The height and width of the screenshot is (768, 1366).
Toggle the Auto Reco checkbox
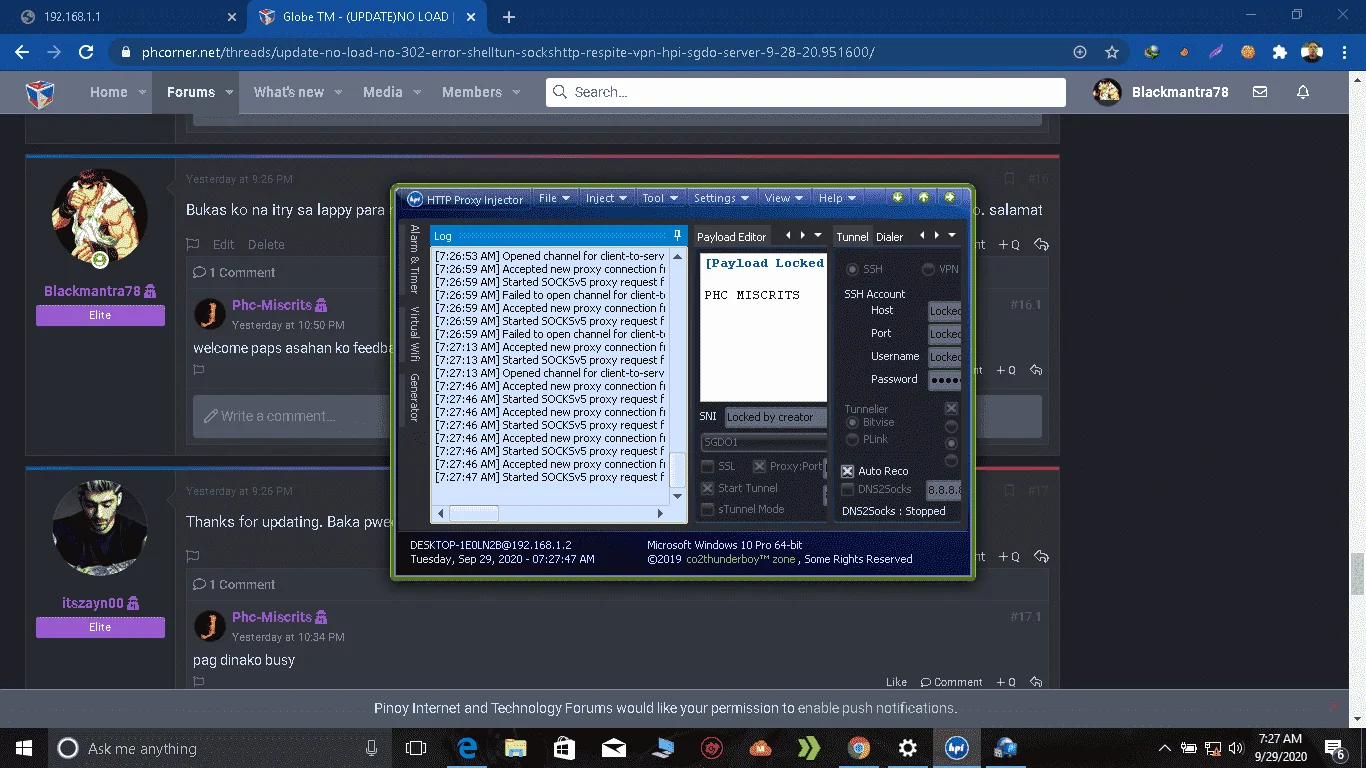click(847, 471)
